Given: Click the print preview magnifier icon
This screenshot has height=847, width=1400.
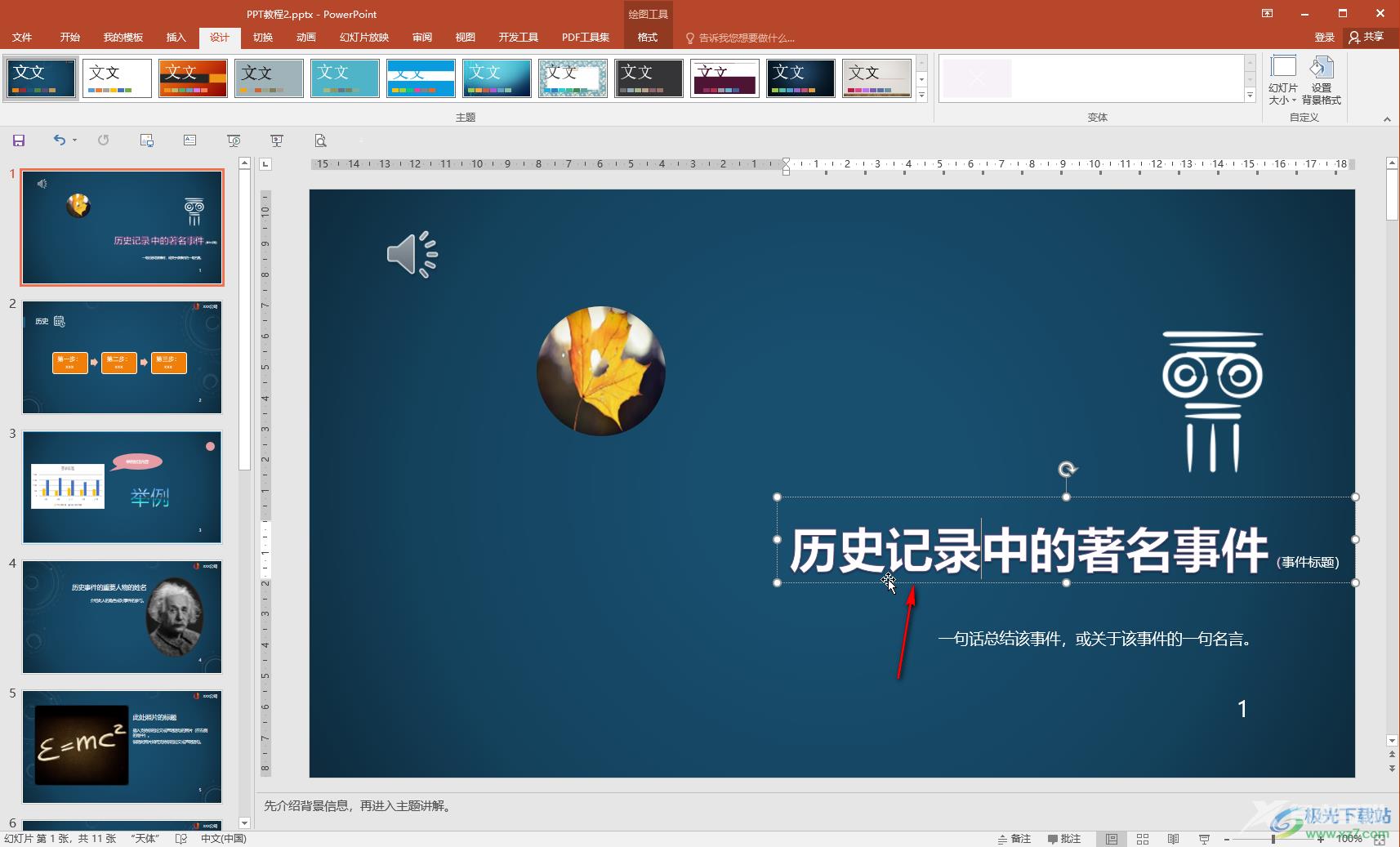Looking at the screenshot, I should [321, 140].
